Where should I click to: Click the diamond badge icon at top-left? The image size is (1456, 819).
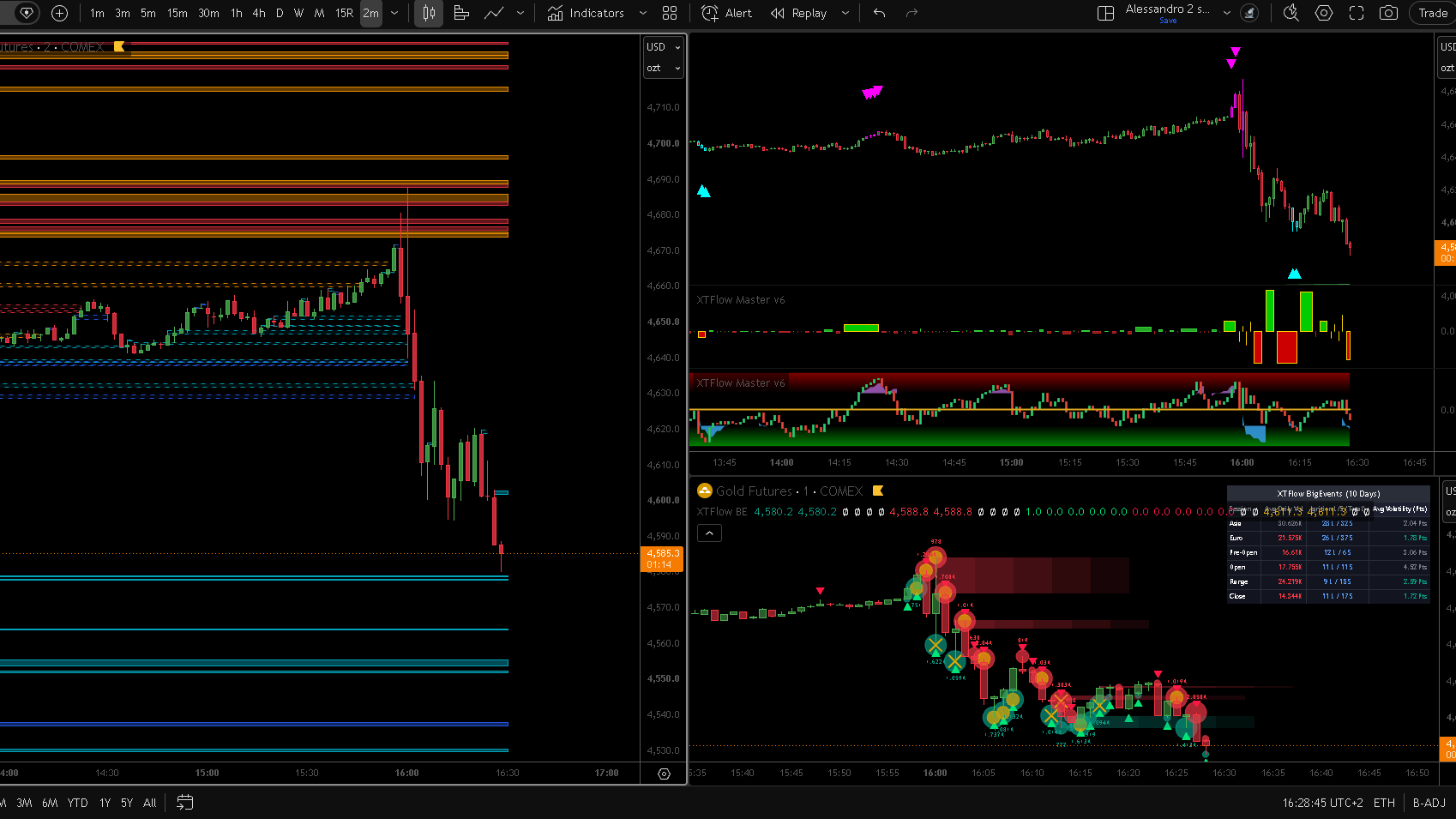pos(27,13)
